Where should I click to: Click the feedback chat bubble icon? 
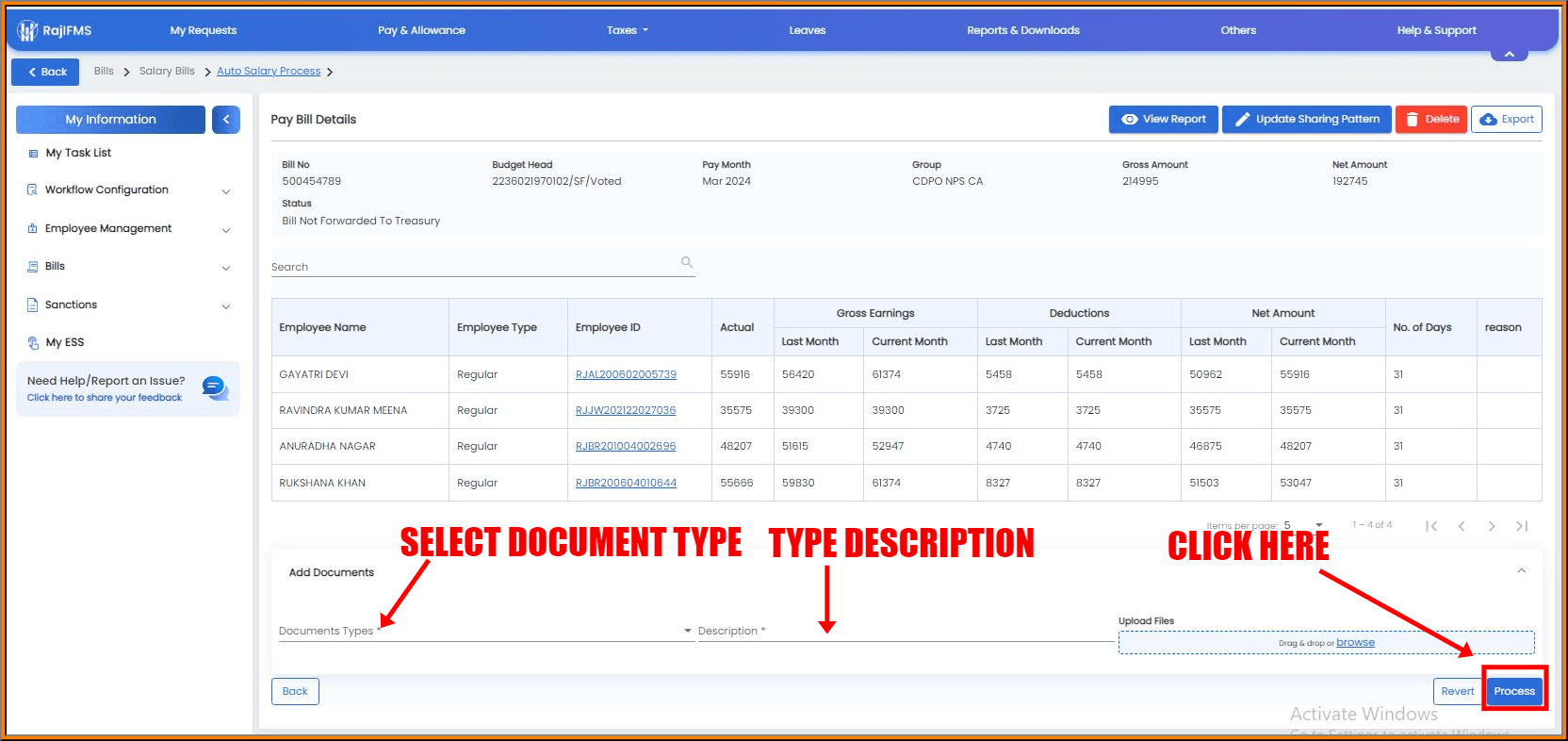tap(216, 387)
